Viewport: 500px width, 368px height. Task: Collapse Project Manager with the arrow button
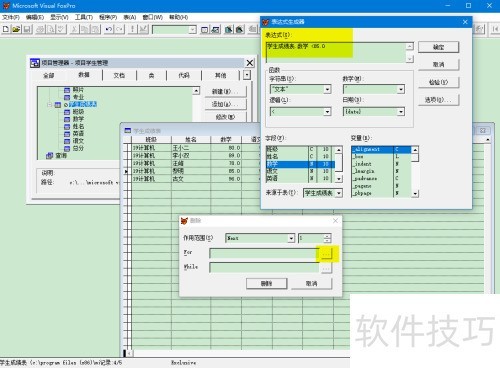pos(247,75)
